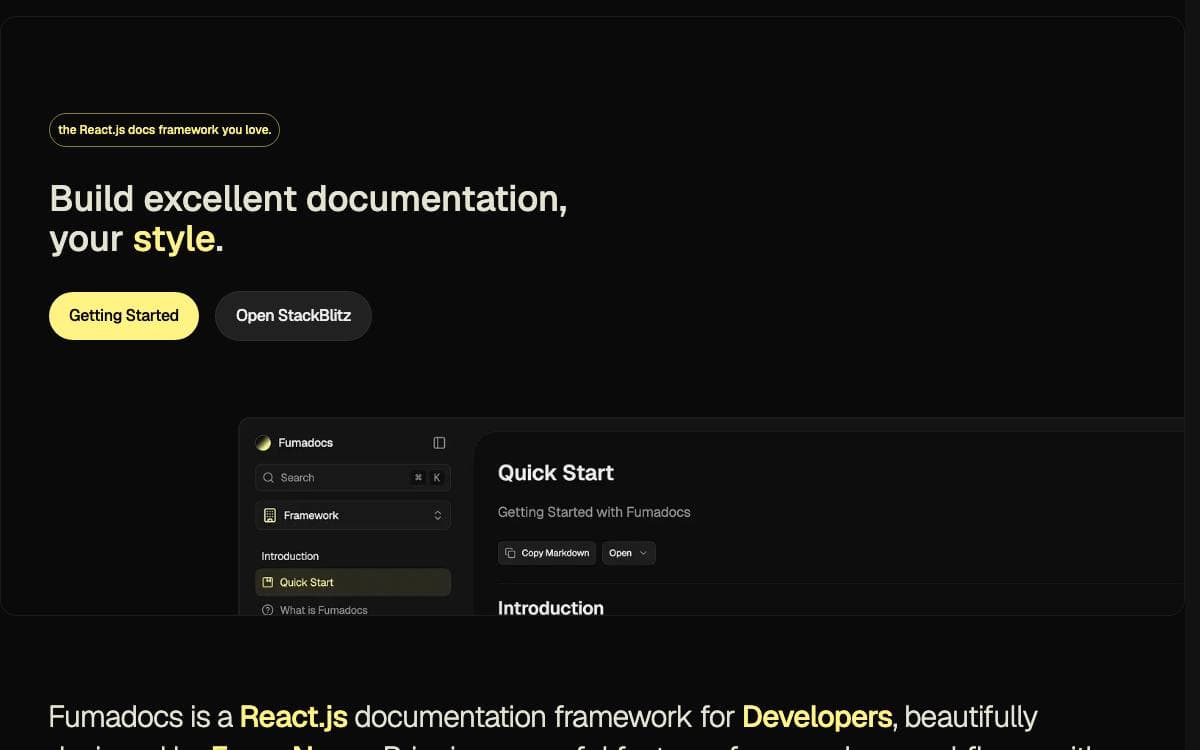
Task: Click the search magnifier icon
Action: (x=269, y=478)
